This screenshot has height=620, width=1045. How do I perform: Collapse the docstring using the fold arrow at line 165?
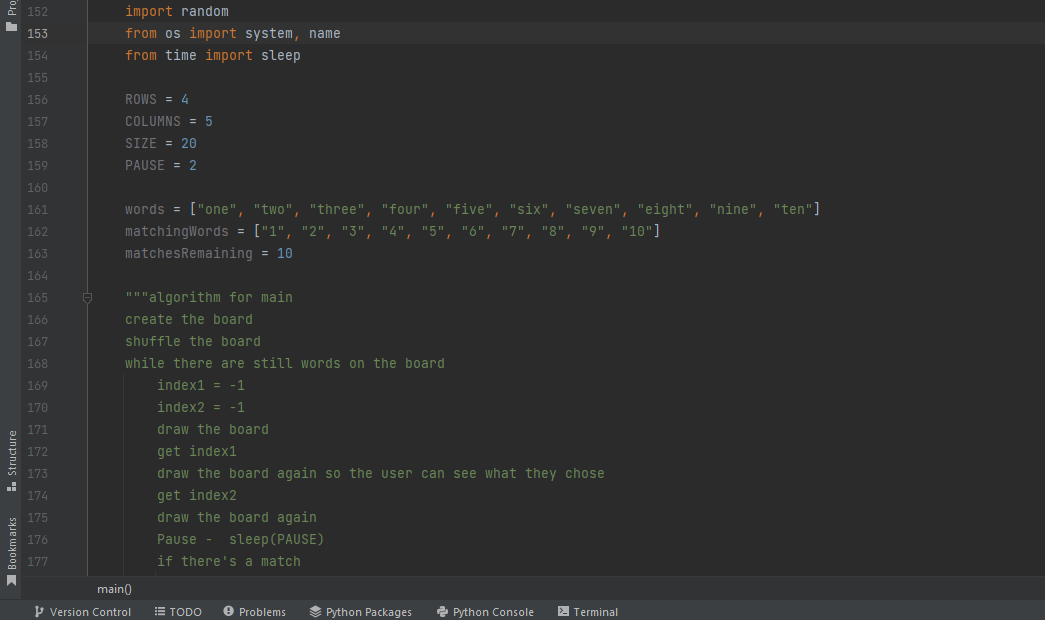click(87, 297)
